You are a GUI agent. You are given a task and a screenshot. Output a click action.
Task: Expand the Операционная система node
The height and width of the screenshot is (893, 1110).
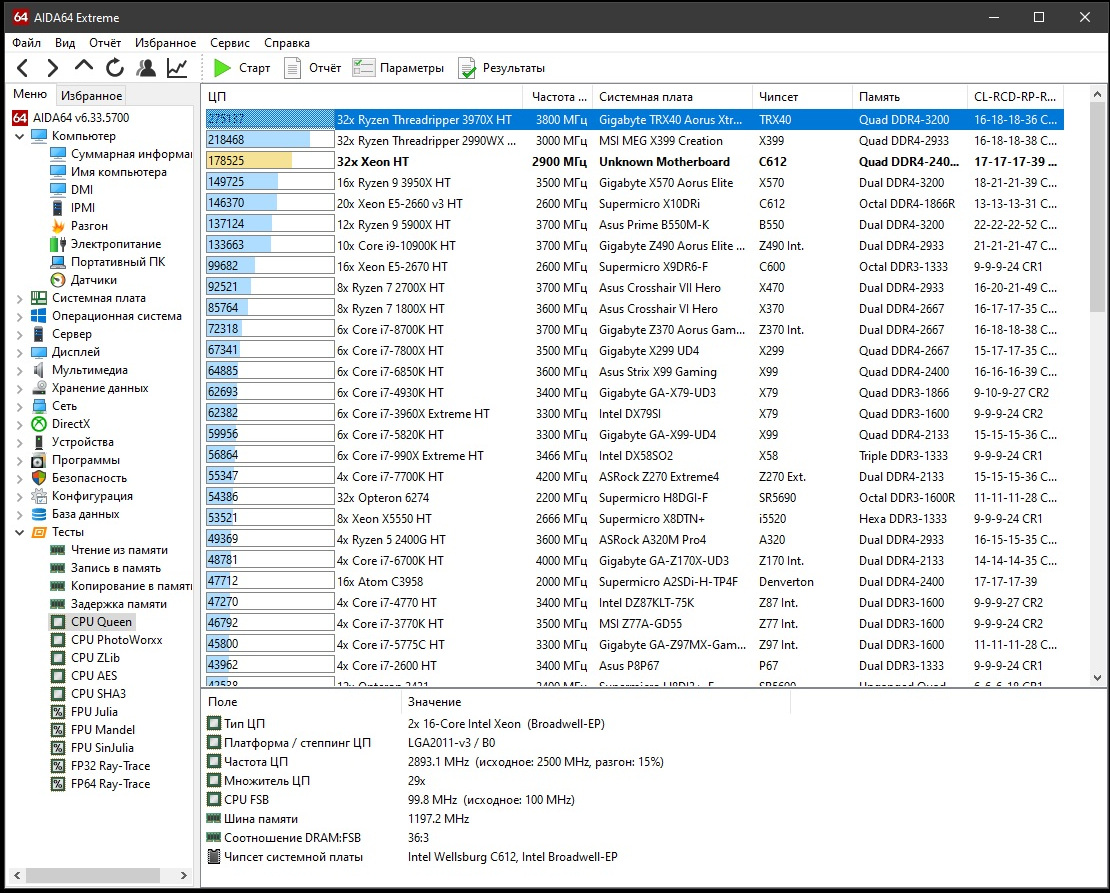coord(20,316)
